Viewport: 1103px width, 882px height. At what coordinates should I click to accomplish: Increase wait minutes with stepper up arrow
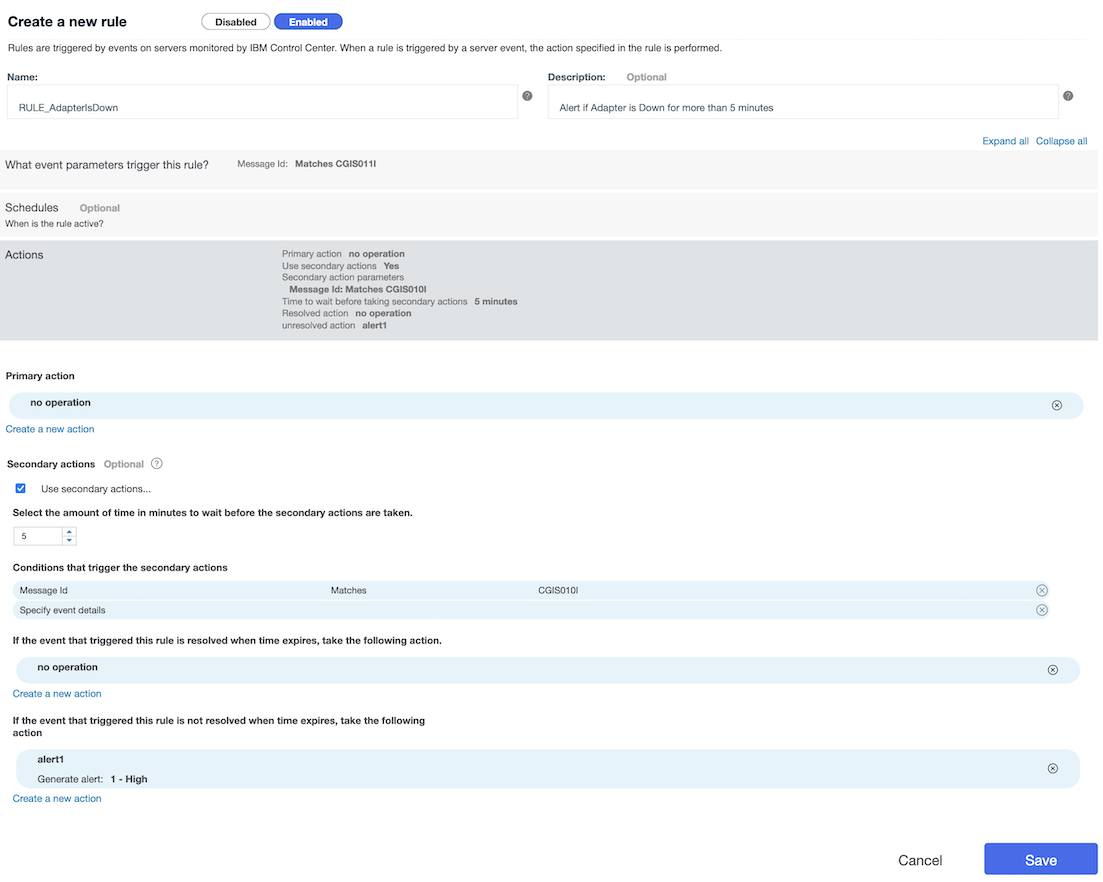click(69, 532)
